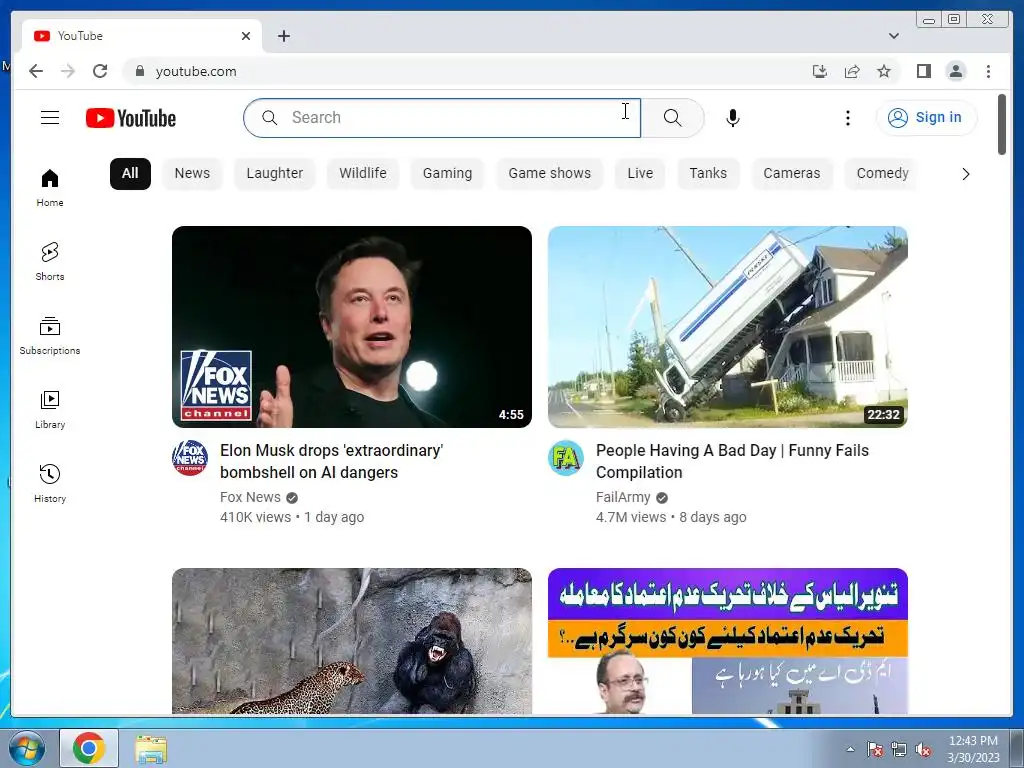Image resolution: width=1024 pixels, height=768 pixels.
Task: Select the Game shows filter chip
Action: point(549,174)
